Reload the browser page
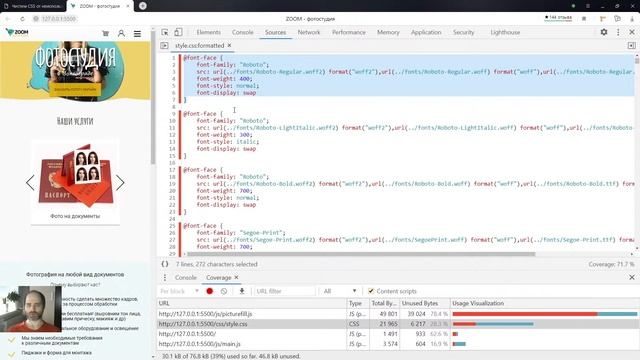This screenshot has height=360, width=640. pyautogui.click(x=22, y=19)
